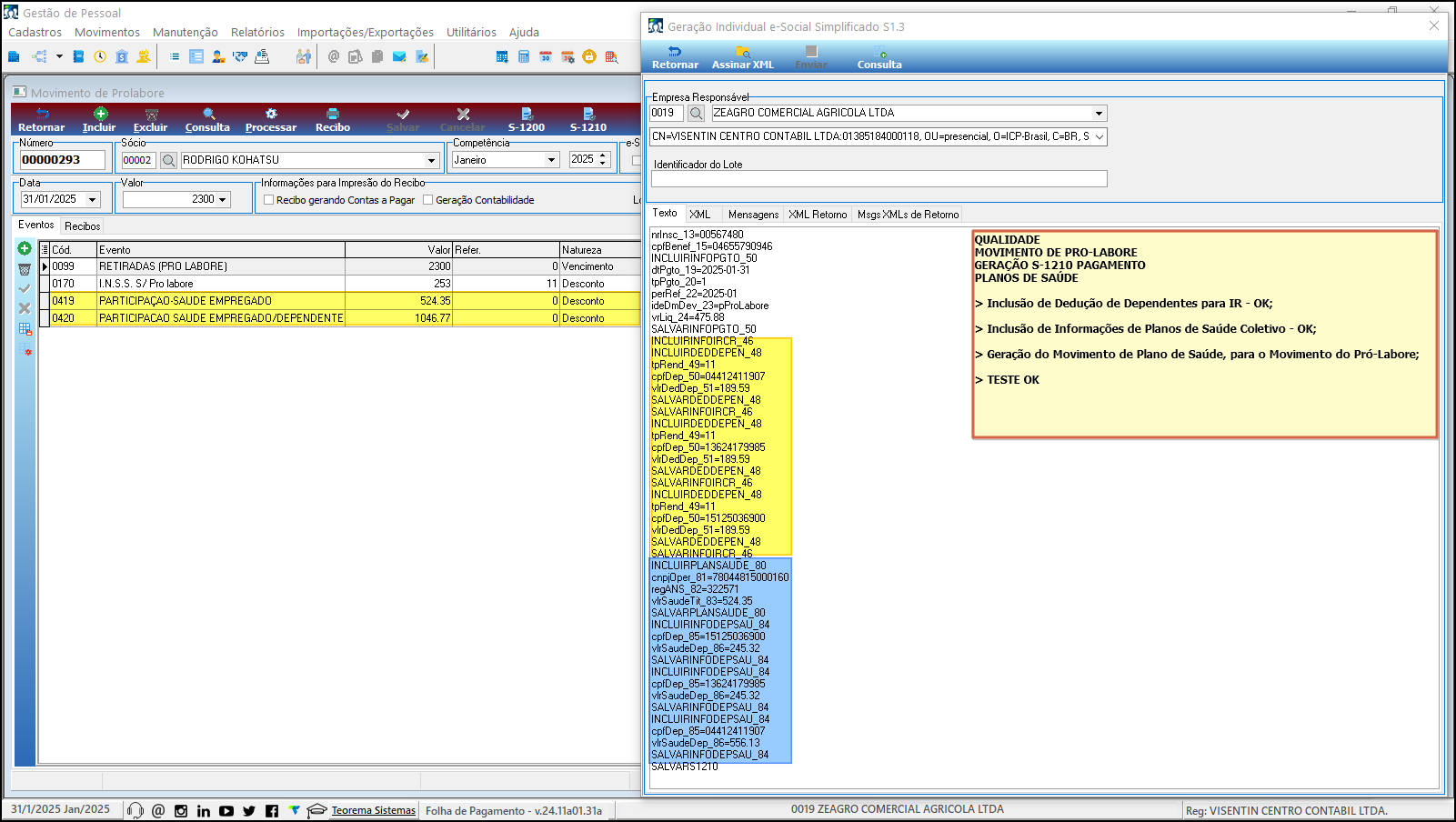The width and height of the screenshot is (1456, 822).
Task: Click Retornar in e-Social generation window
Action: pos(675,57)
